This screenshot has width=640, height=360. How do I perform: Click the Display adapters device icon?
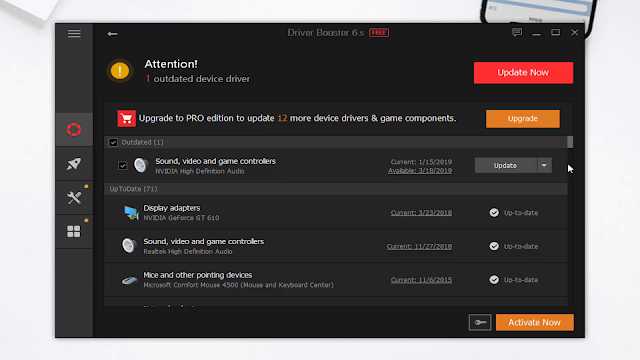pos(131,213)
